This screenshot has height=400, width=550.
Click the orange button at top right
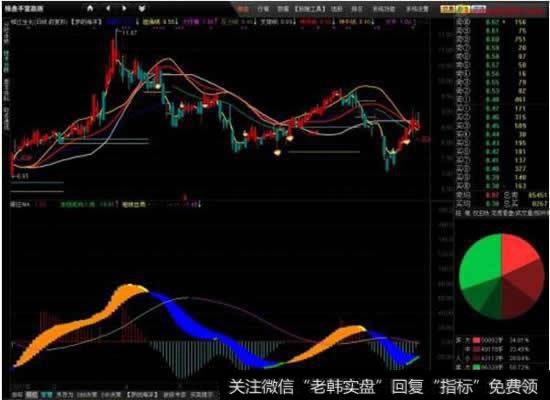448,9
